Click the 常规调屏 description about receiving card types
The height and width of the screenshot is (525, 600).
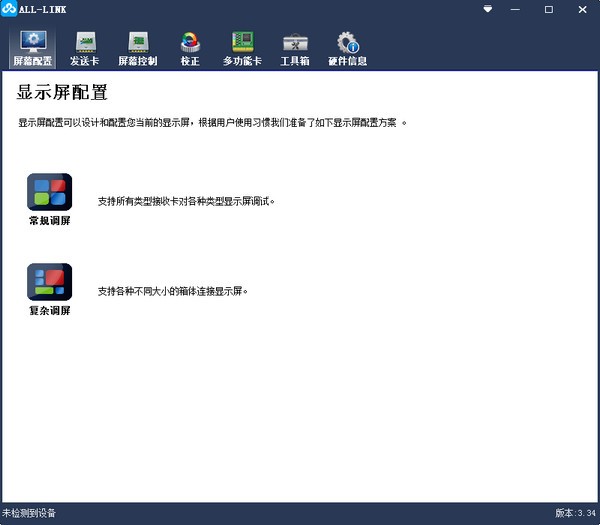point(186,201)
